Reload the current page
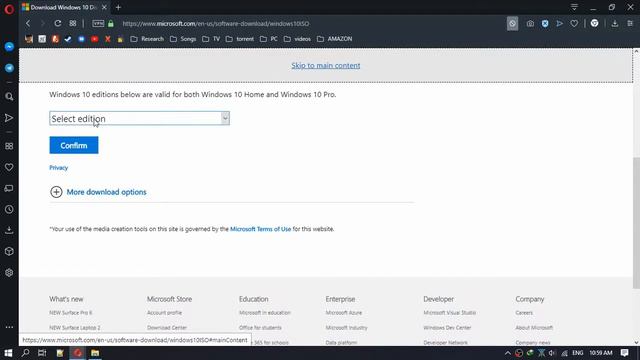The image size is (640, 360). pyautogui.click(x=58, y=24)
